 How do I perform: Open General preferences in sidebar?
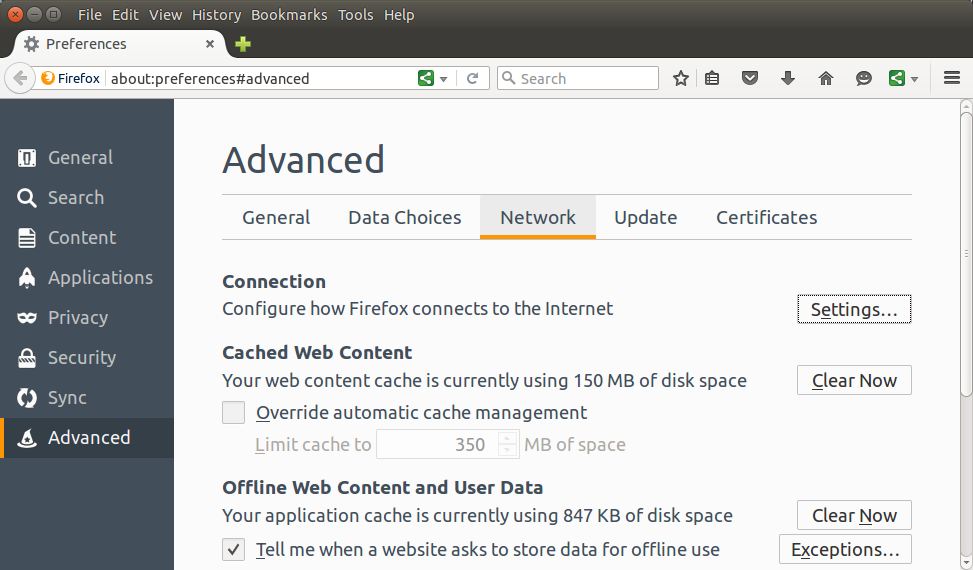(87, 158)
